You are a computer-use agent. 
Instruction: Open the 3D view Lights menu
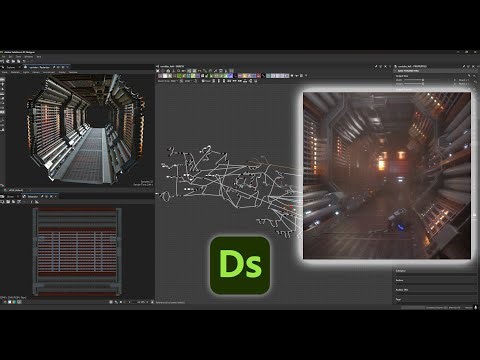pyautogui.click(x=26, y=72)
